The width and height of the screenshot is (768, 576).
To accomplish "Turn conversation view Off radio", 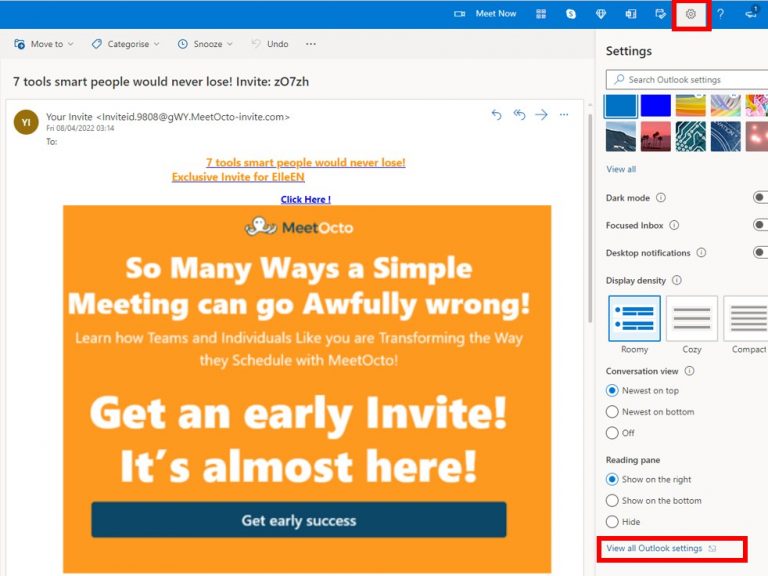I will click(612, 432).
